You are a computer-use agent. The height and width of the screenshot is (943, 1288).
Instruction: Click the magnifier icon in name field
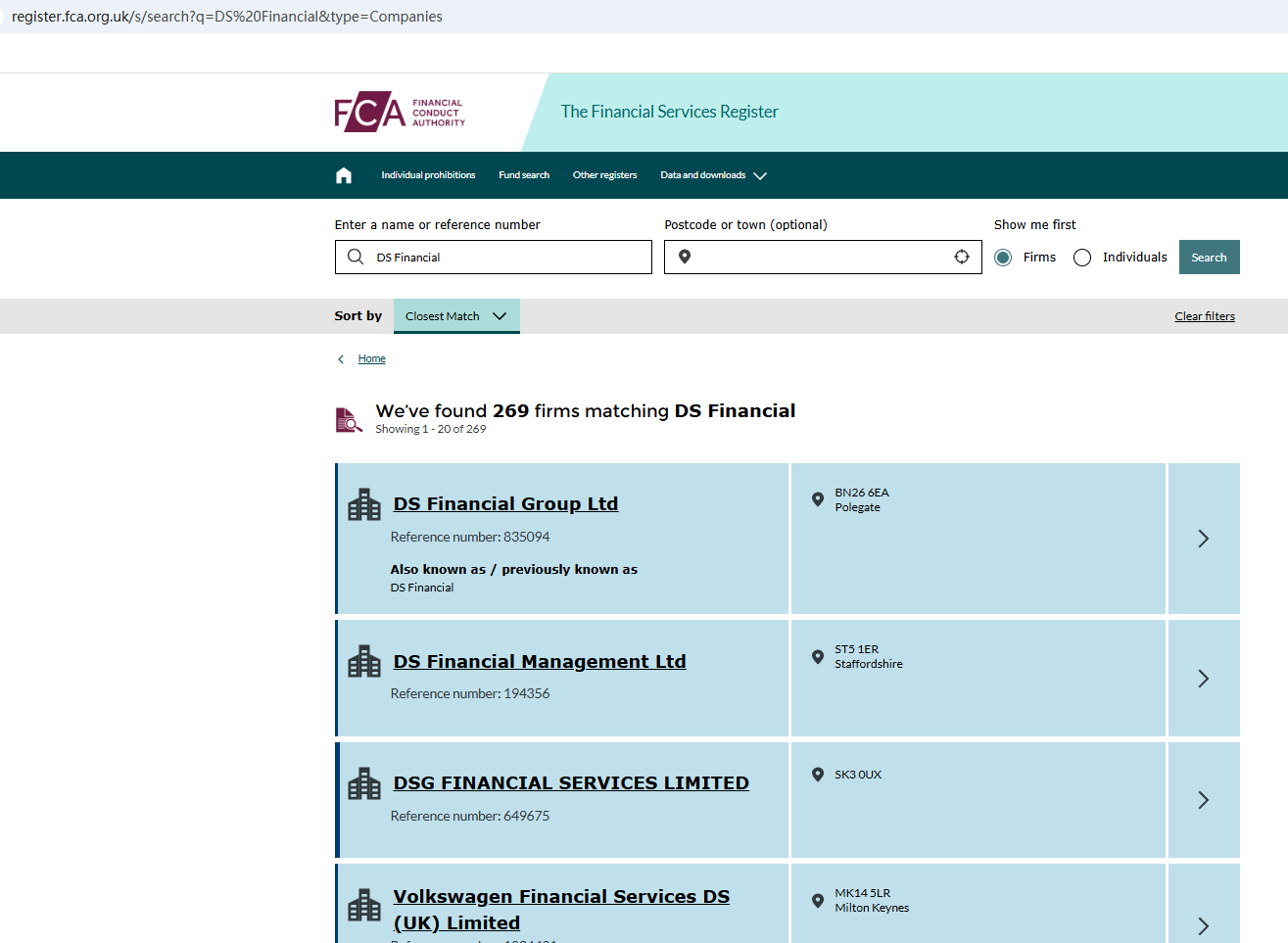pos(356,257)
